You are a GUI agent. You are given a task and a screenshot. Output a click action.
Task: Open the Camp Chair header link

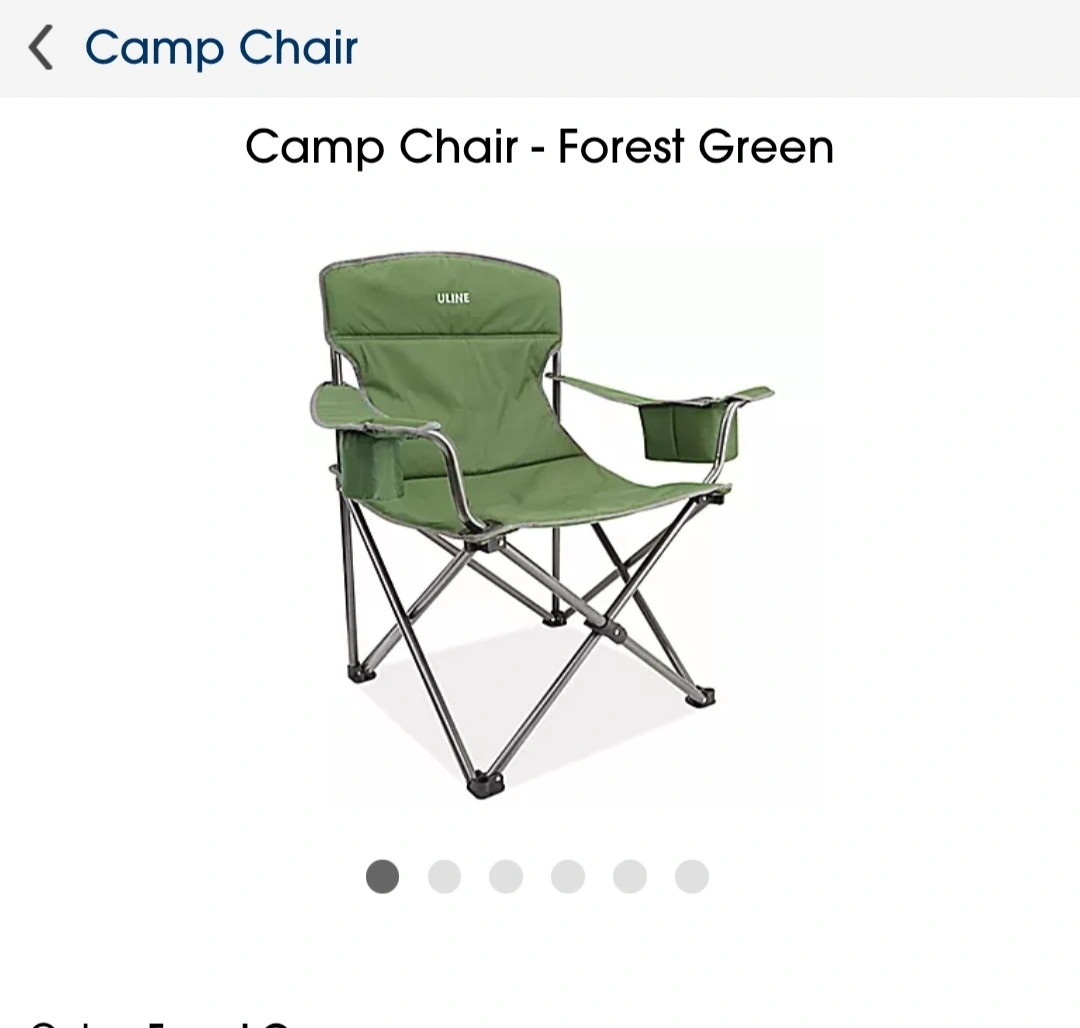click(221, 48)
